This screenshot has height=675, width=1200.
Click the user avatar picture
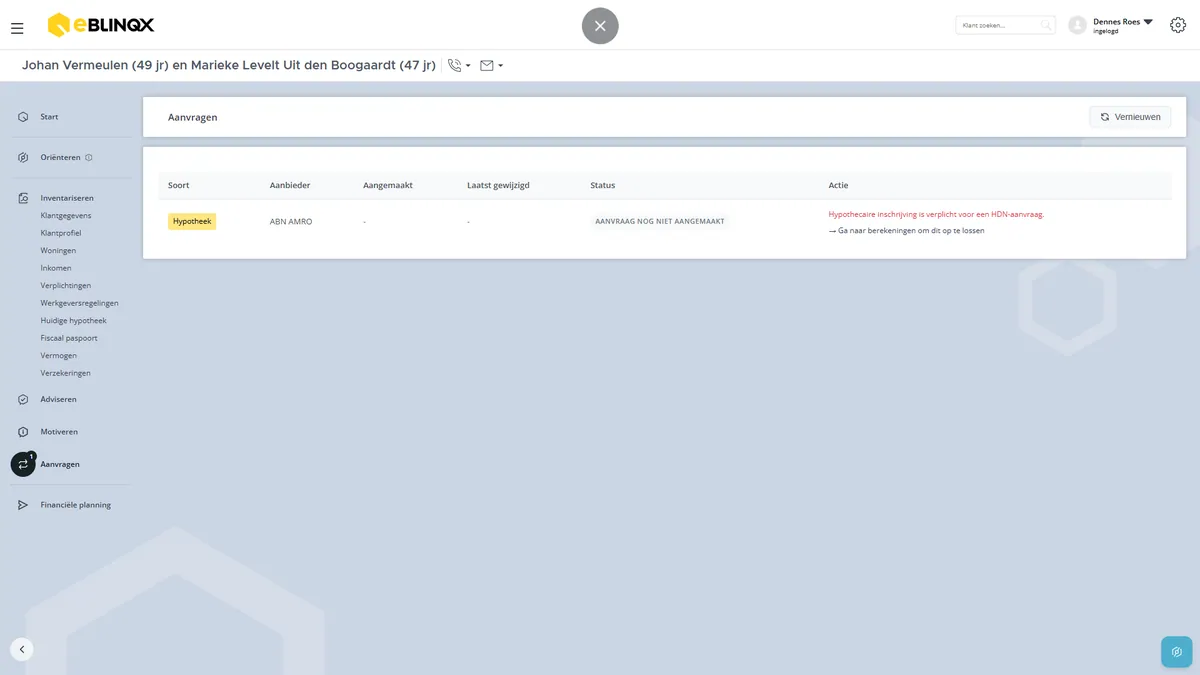click(x=1077, y=25)
